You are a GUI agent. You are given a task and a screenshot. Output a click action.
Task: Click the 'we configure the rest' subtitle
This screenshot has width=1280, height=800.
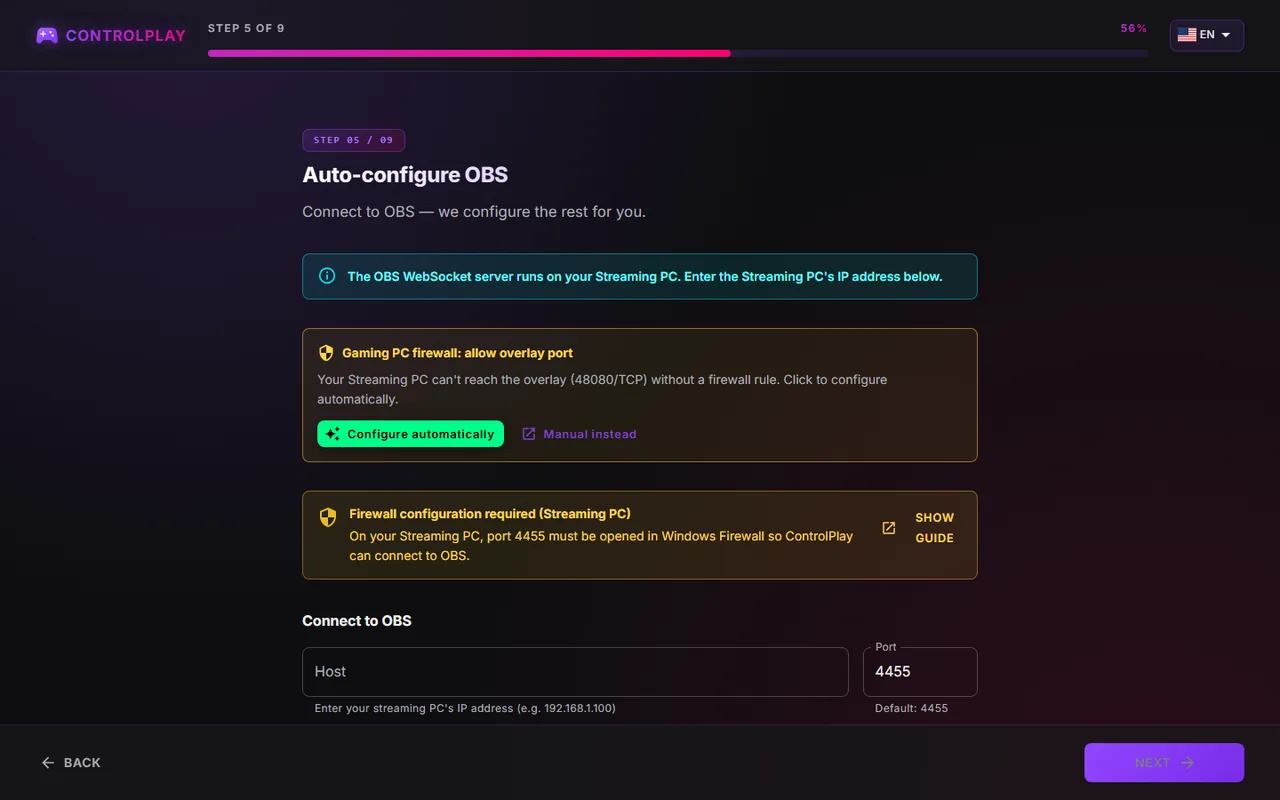tap(474, 212)
